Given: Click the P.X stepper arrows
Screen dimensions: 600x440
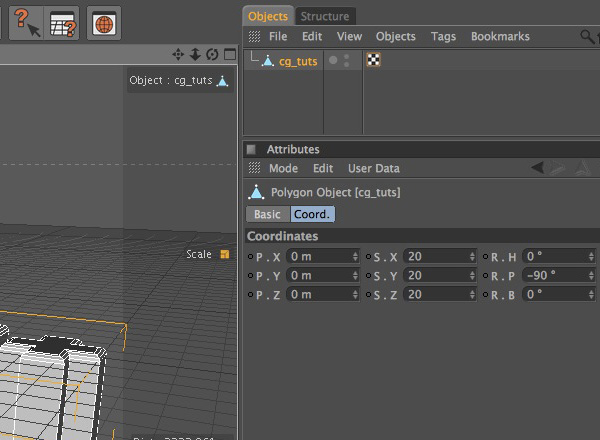Looking at the screenshot, I should tap(355, 256).
